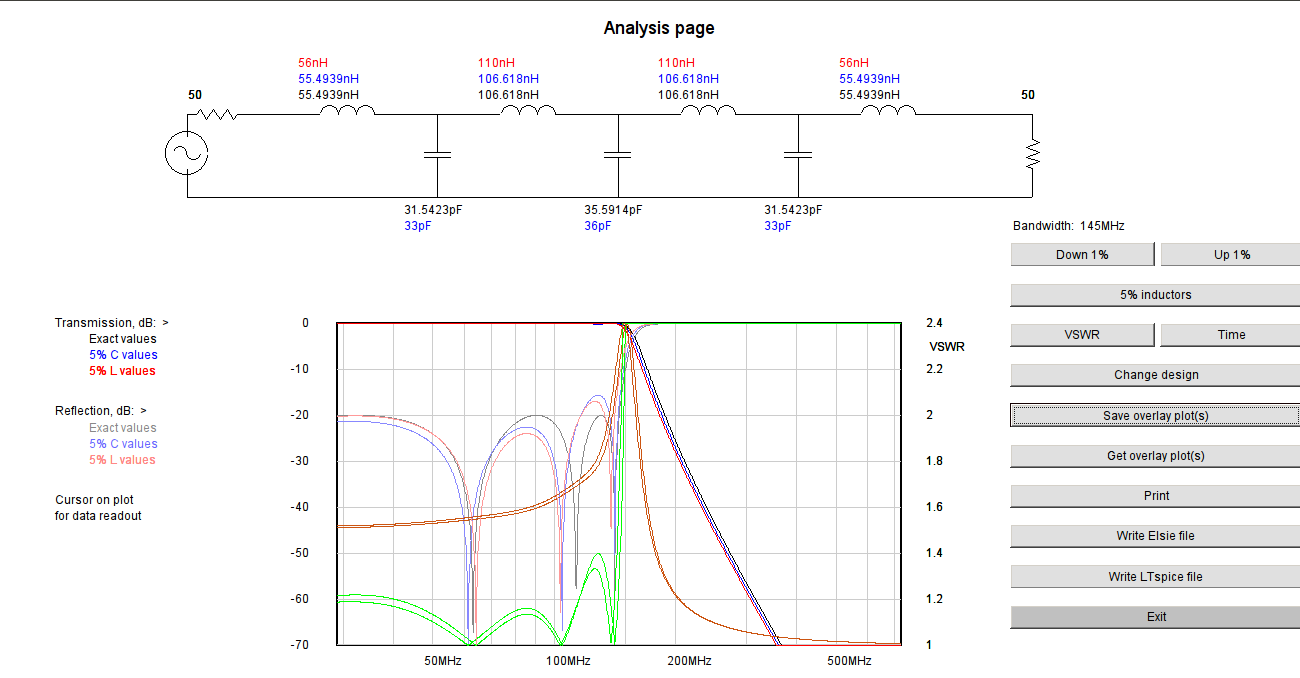Select the first 56nH inductor symbol

click(348, 113)
